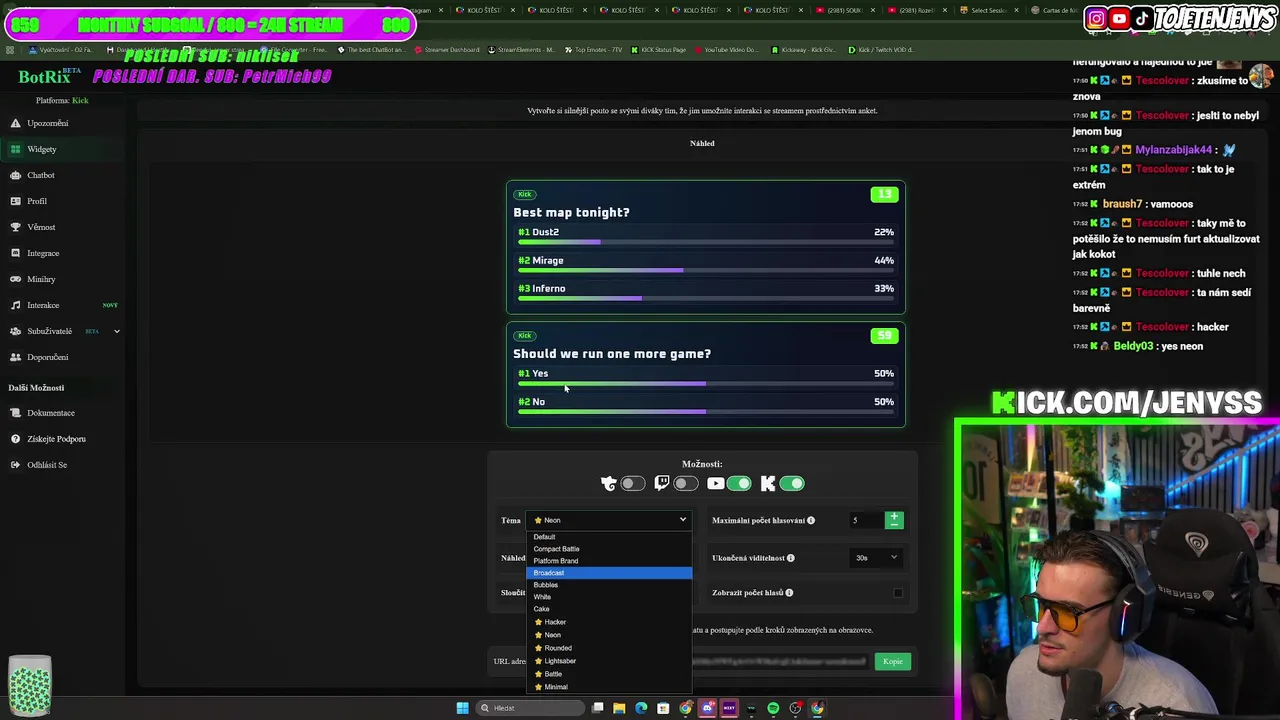The height and width of the screenshot is (720, 1280).
Task: Select Neon option in theme list
Action: 609,635
